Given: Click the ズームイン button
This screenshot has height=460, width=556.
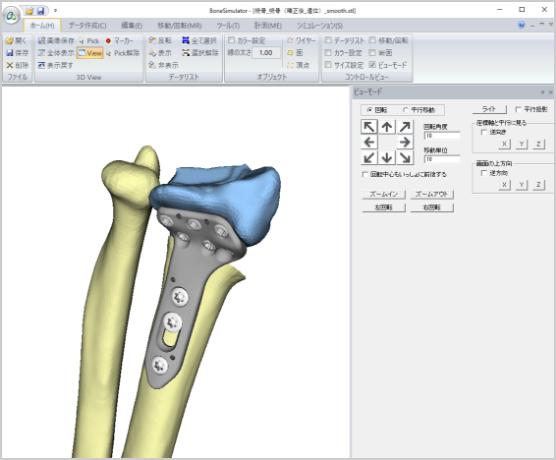Looking at the screenshot, I should pos(384,194).
